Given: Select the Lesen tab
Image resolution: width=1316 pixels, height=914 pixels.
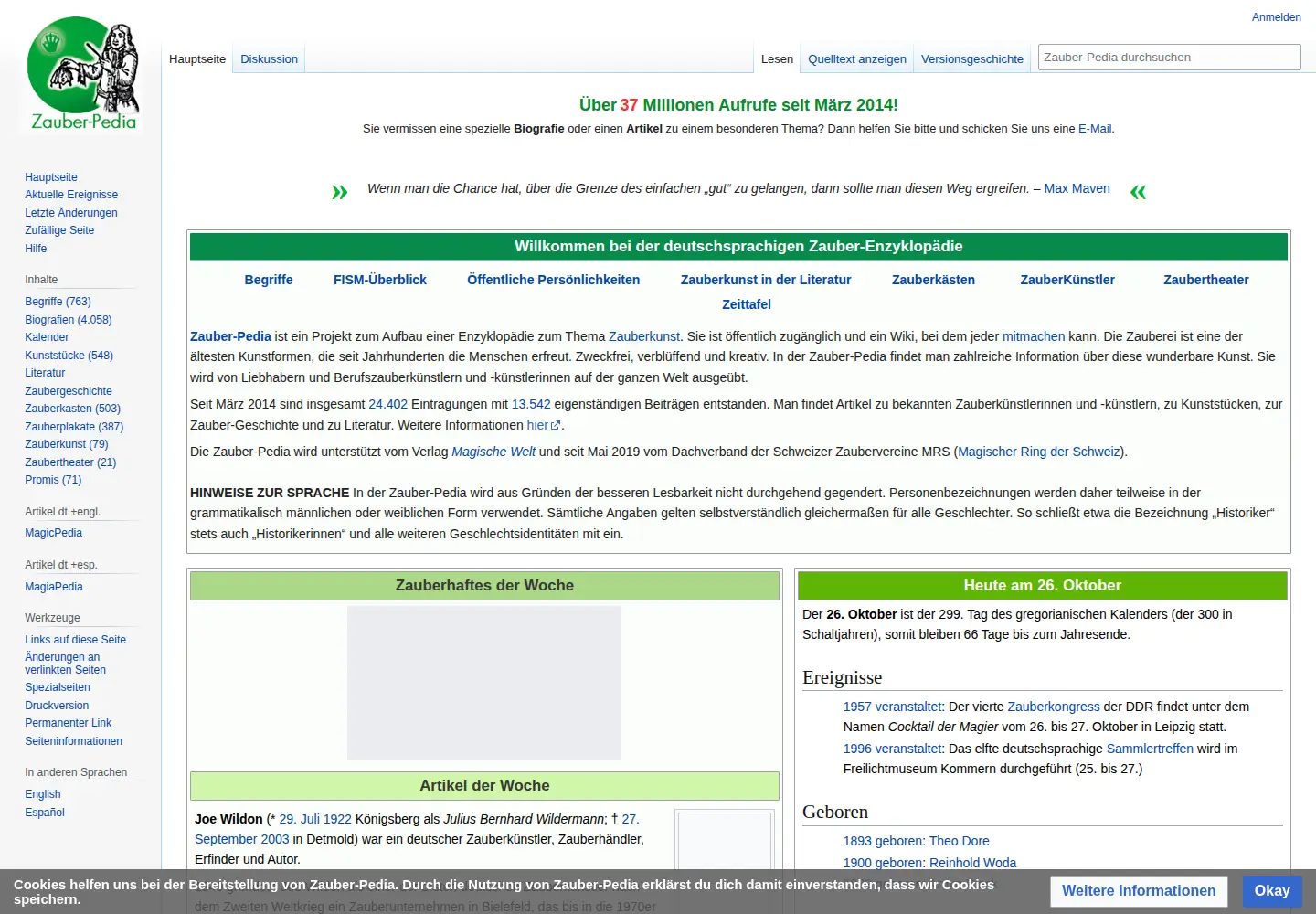Looking at the screenshot, I should [777, 58].
